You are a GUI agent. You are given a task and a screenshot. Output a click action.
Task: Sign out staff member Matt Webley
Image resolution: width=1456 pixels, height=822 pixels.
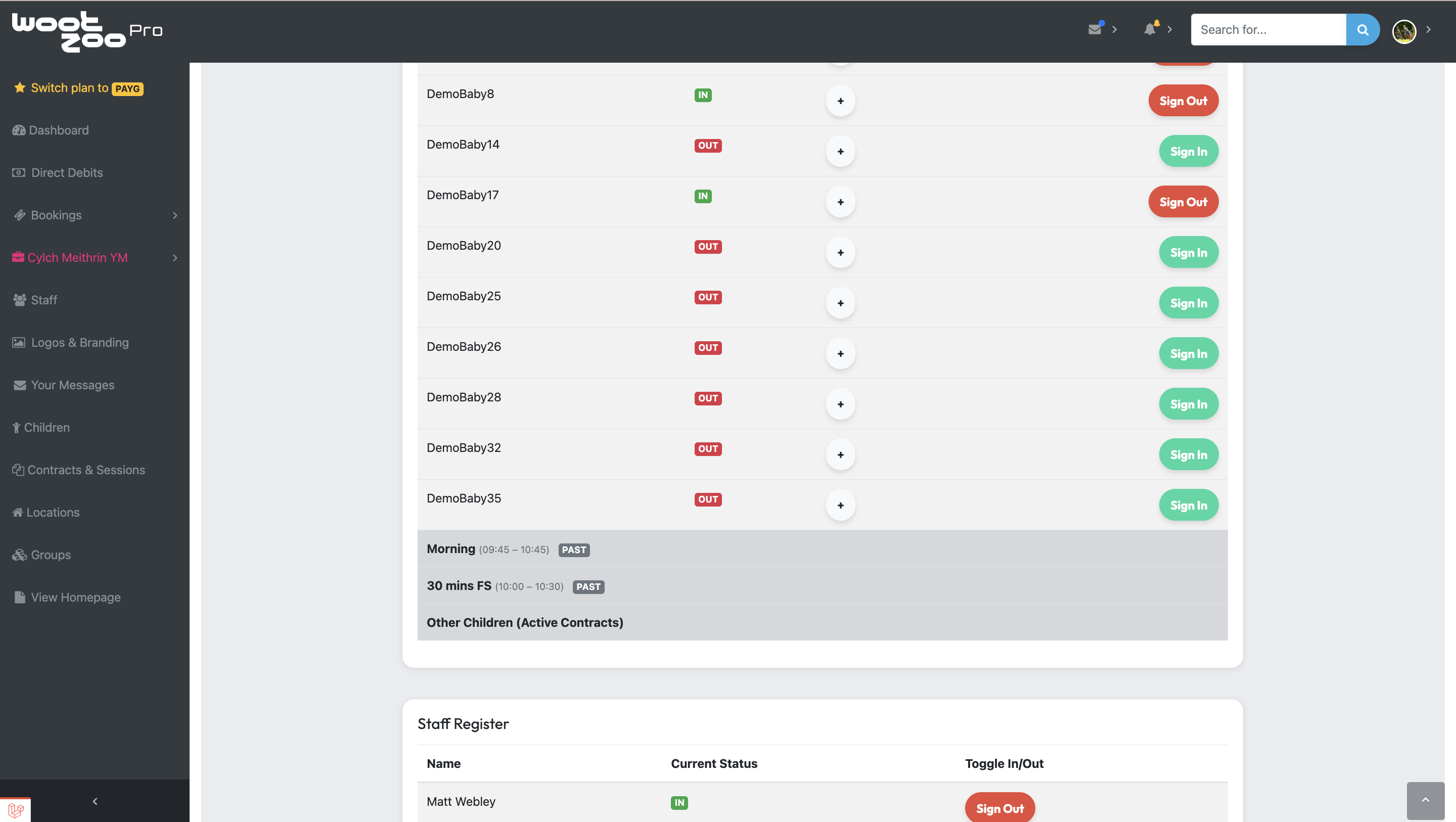[x=999, y=807]
